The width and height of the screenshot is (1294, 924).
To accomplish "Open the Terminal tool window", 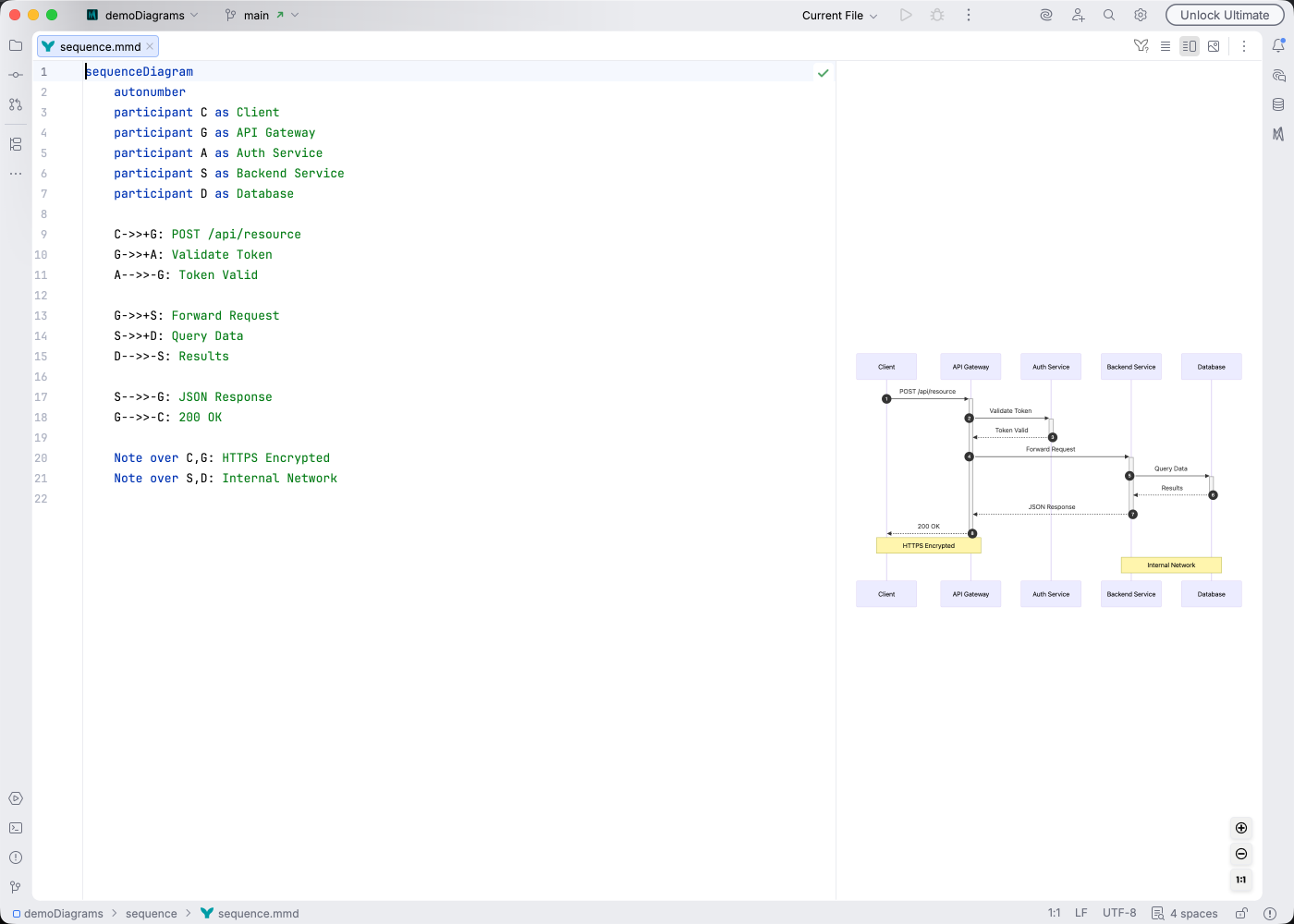I will (x=15, y=828).
